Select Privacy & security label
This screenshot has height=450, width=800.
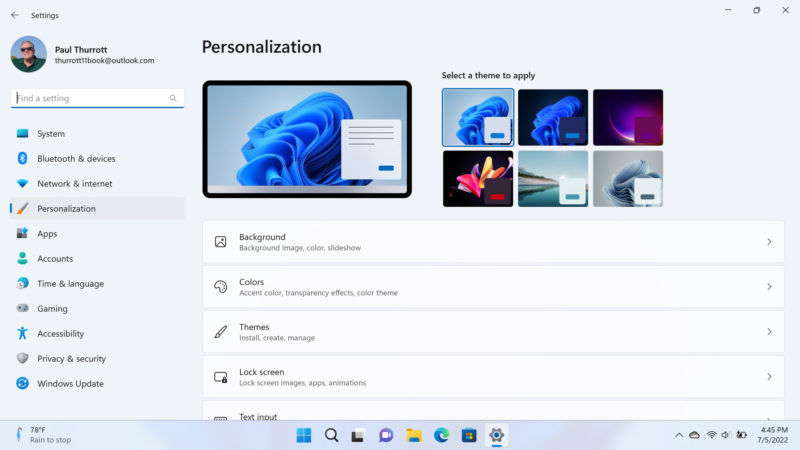[x=71, y=359]
